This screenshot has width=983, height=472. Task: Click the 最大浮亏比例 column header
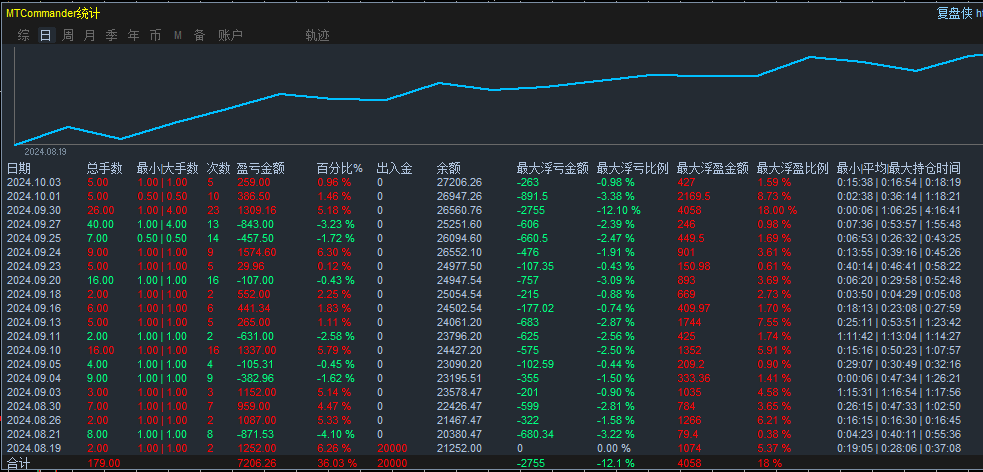click(x=633, y=168)
